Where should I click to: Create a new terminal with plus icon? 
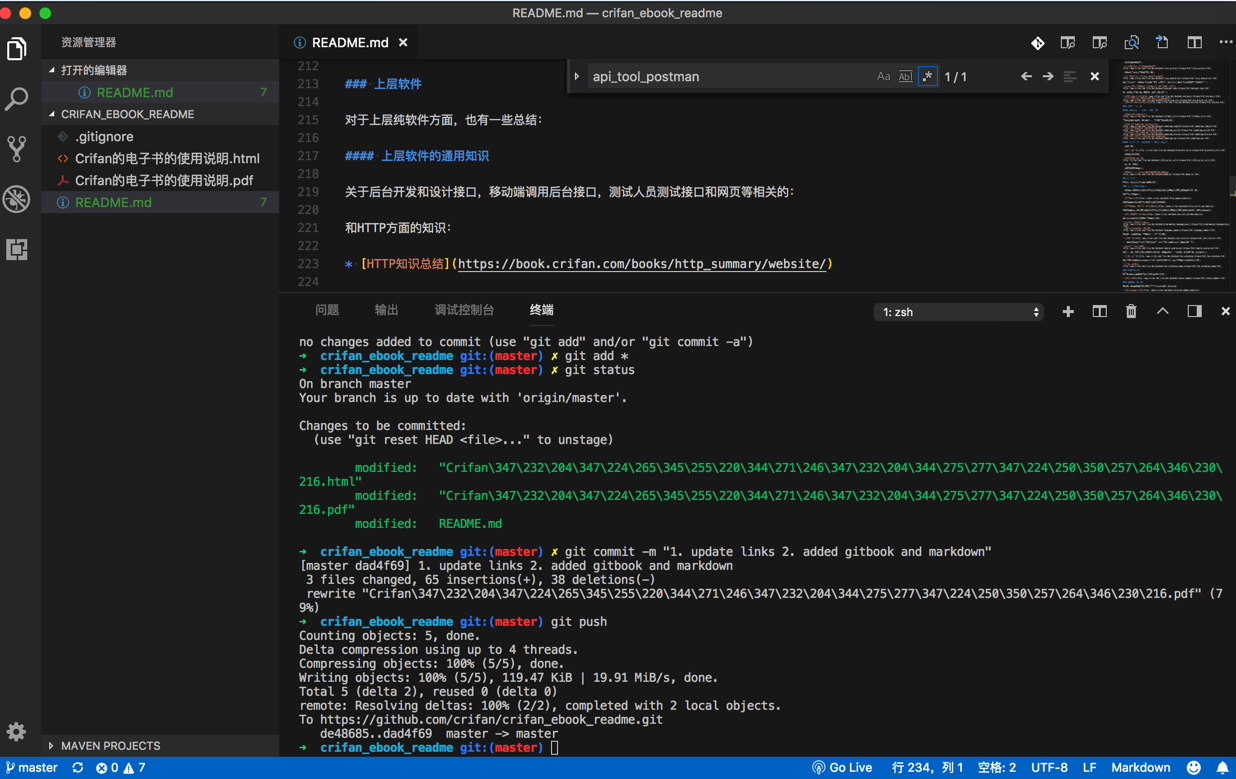(1068, 312)
